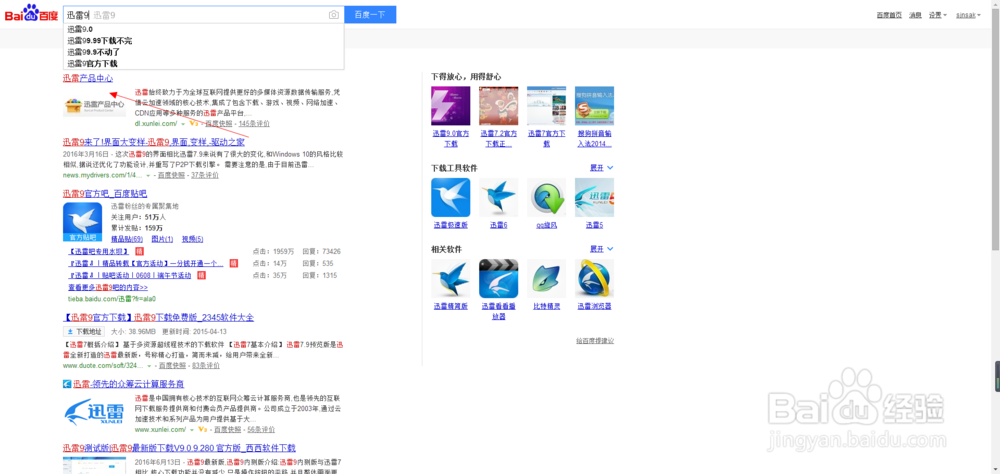Open 56条评价 reviews link
Image resolution: width=1000 pixels, height=474 pixels.
pyautogui.click(x=261, y=430)
